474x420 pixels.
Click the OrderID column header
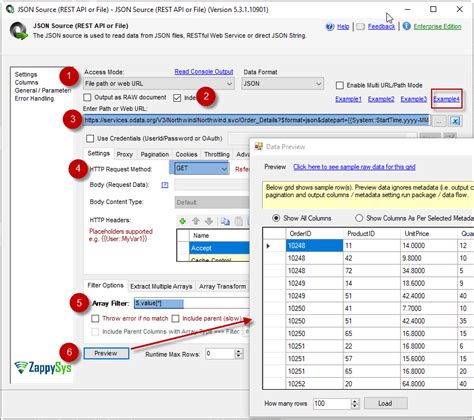(x=314, y=234)
